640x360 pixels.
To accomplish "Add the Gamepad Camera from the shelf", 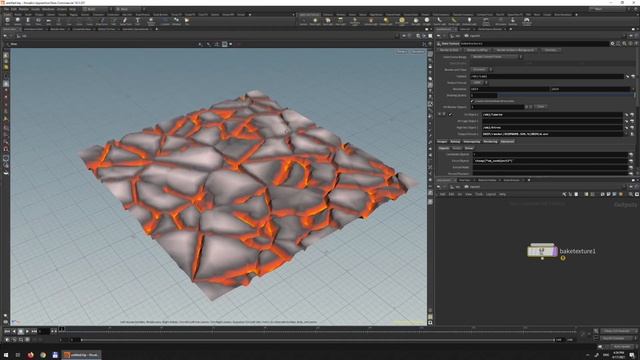I will 527,21.
